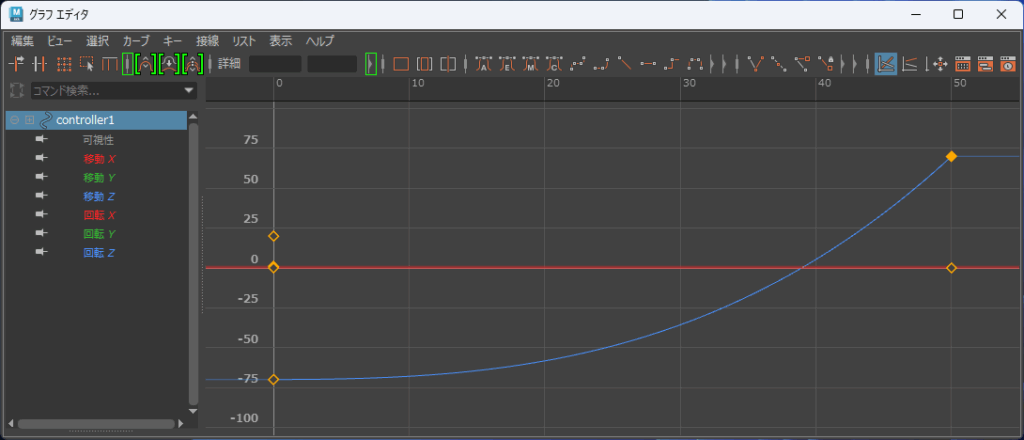
Task: Click the icon left of the command search box
Action: click(x=16, y=90)
